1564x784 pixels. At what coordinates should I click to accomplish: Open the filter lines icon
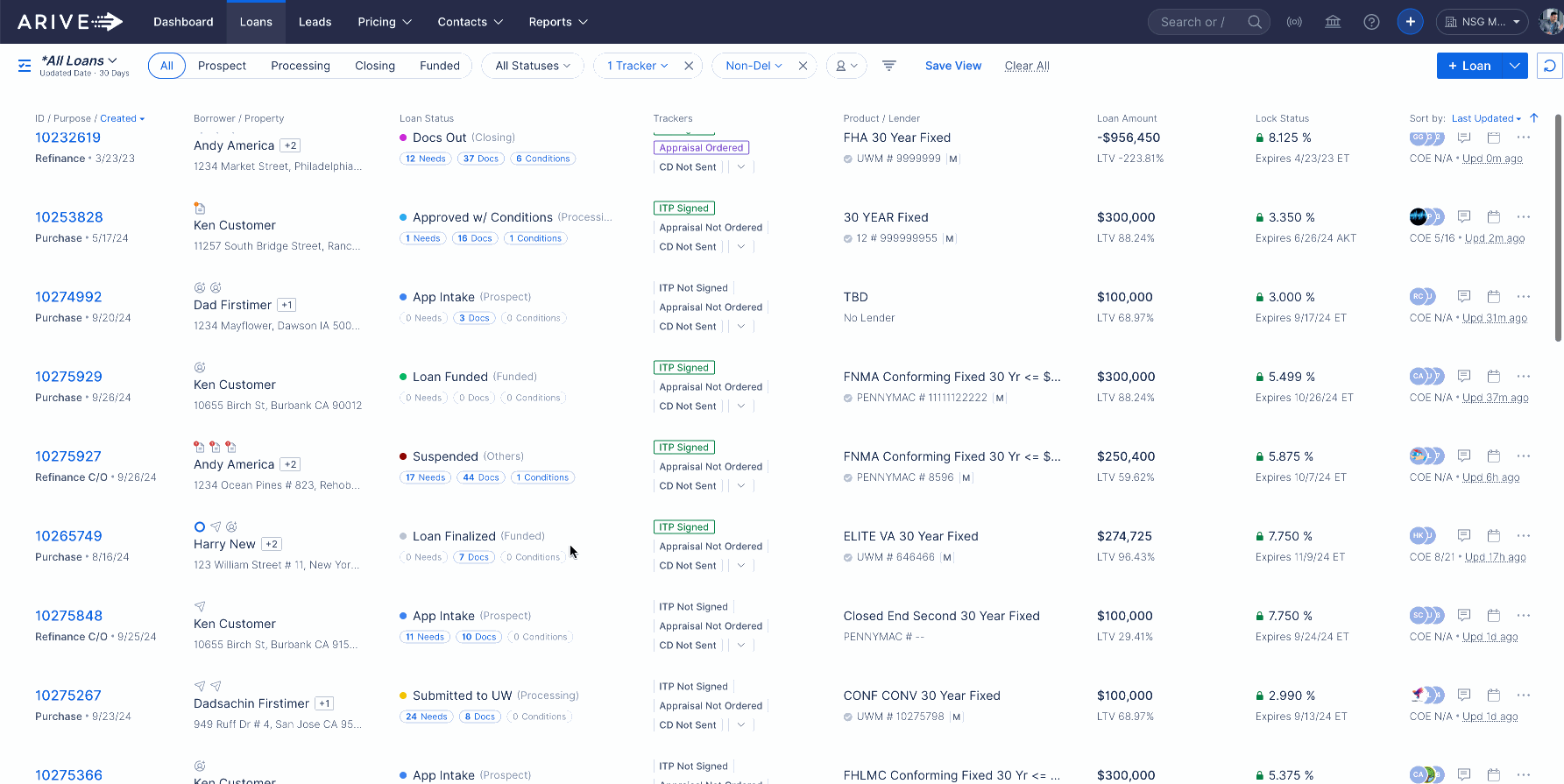point(888,66)
